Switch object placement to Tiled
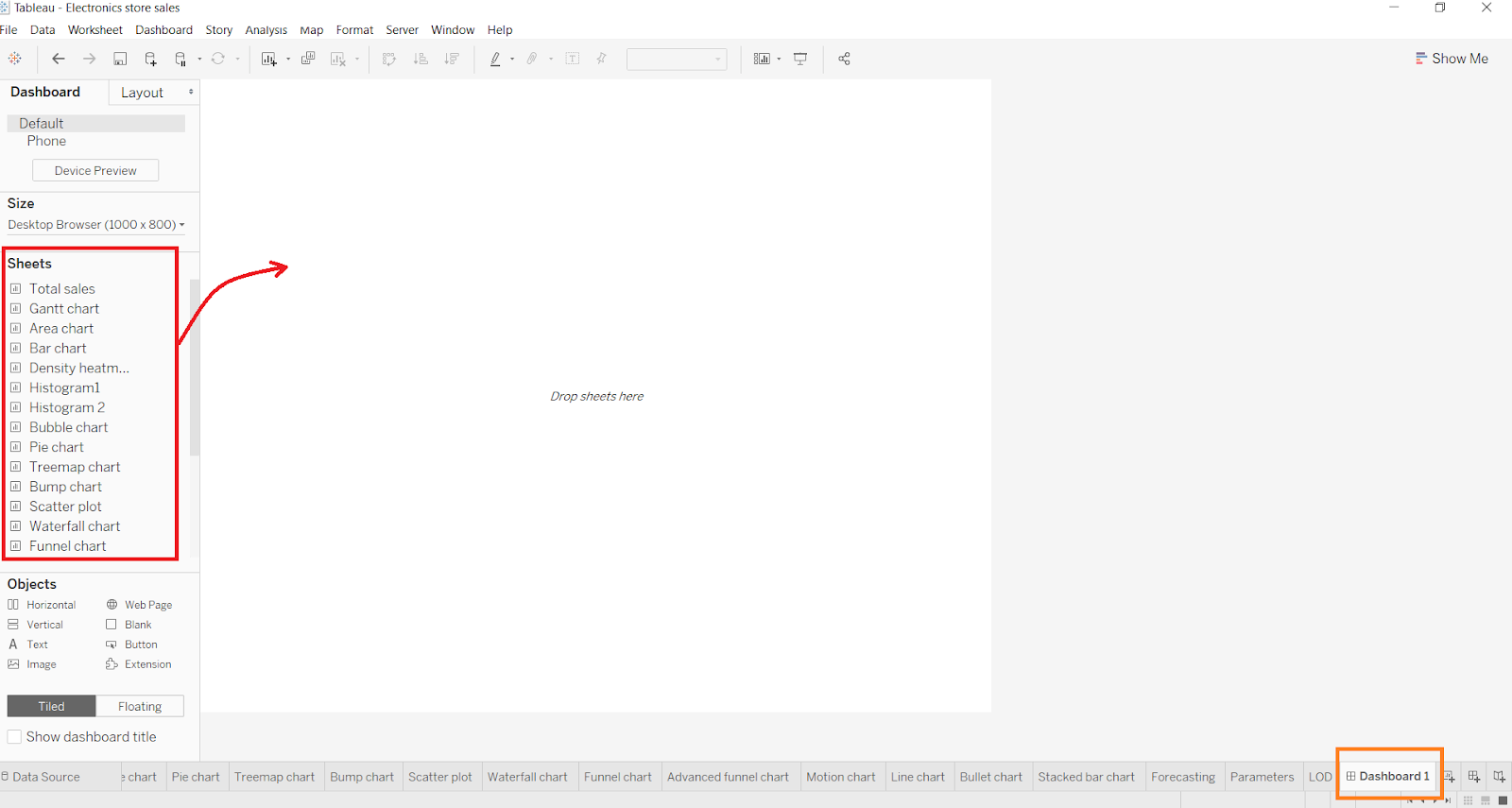Viewport: 1512px width, 808px height. [x=51, y=706]
